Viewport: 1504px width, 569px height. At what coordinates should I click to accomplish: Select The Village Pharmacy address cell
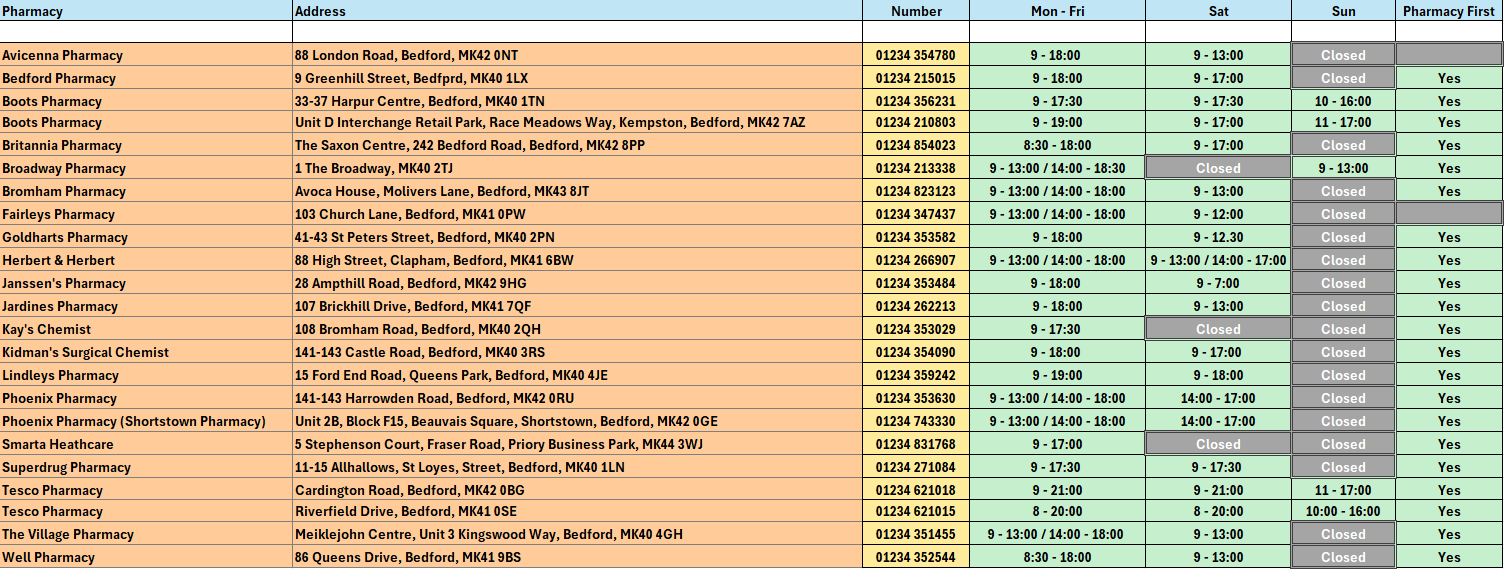click(577, 534)
